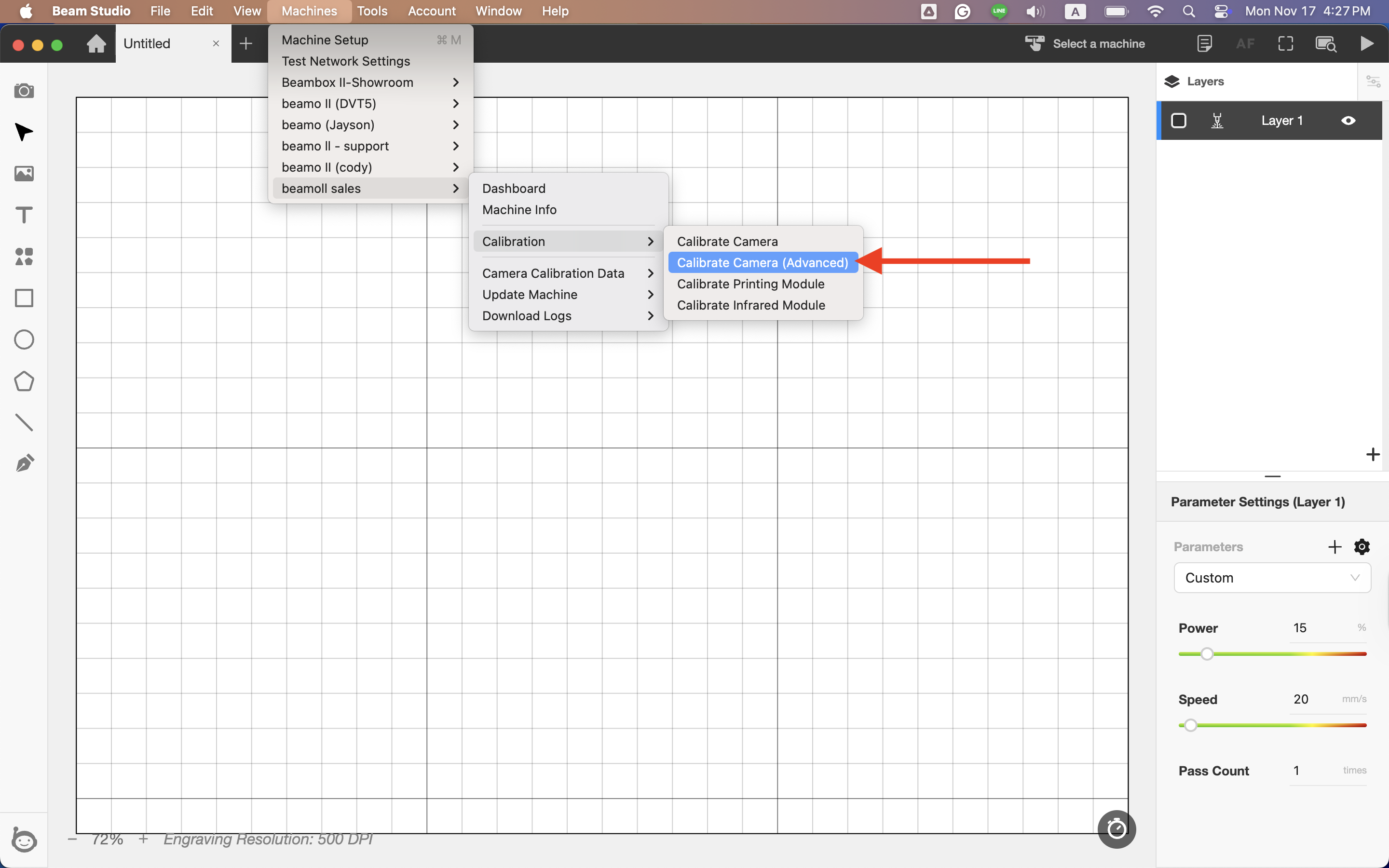The width and height of the screenshot is (1389, 868).
Task: Expand Download Logs submenu
Action: tap(568, 316)
